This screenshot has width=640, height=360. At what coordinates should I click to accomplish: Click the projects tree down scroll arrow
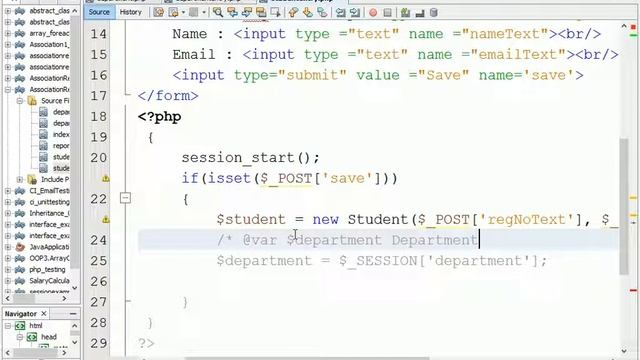click(x=75, y=288)
